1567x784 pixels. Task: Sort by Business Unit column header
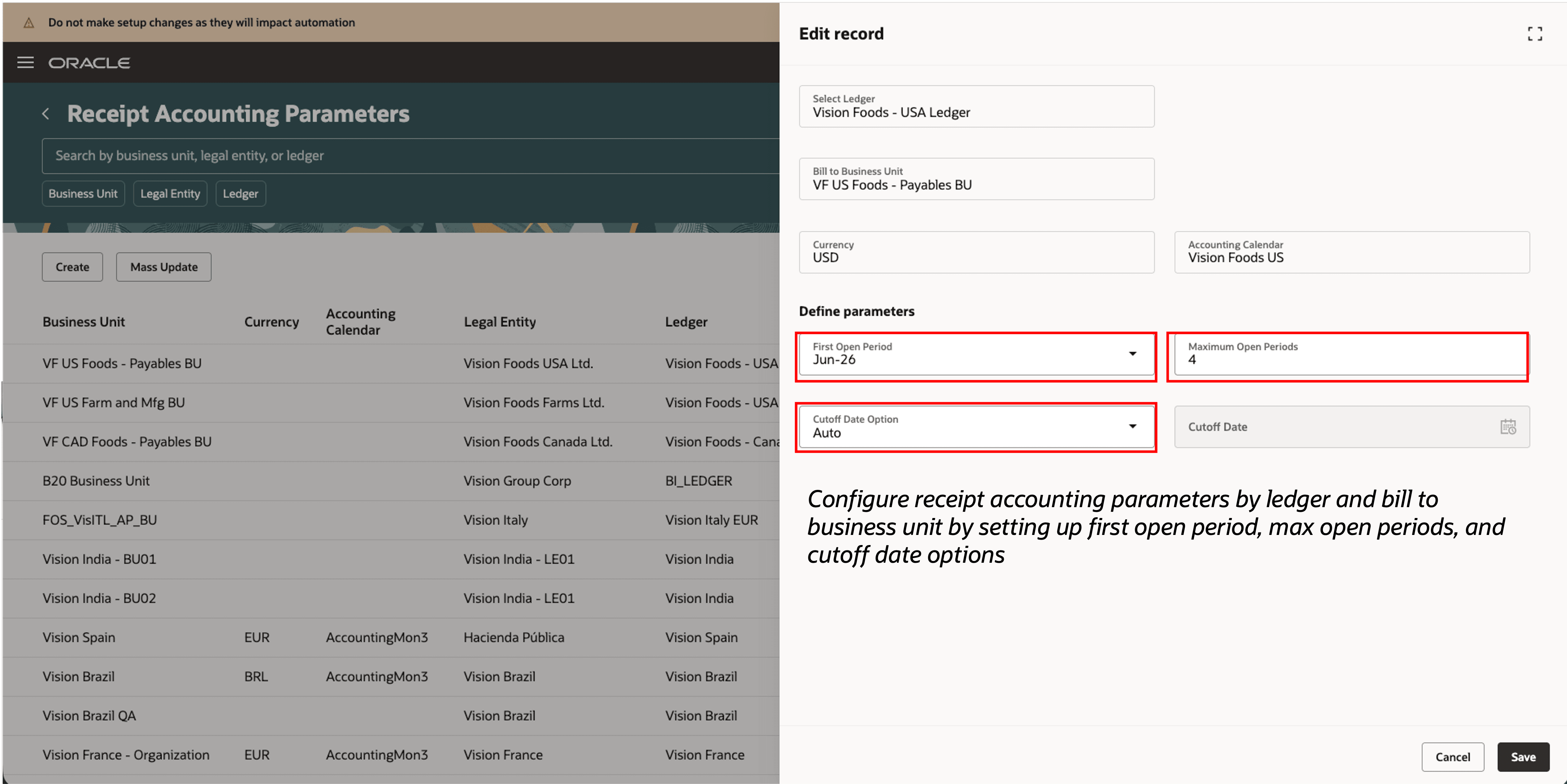(x=83, y=322)
